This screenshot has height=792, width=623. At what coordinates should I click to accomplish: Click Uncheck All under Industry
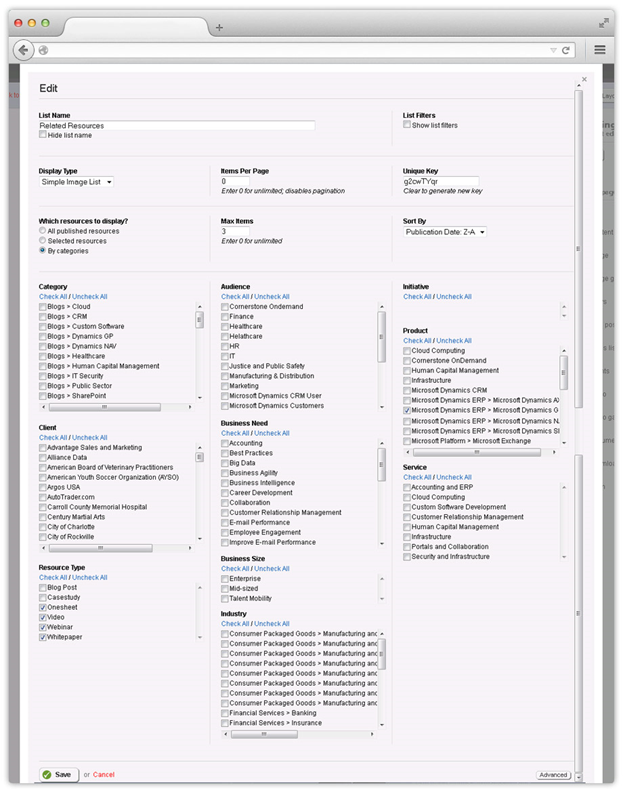click(x=272, y=623)
